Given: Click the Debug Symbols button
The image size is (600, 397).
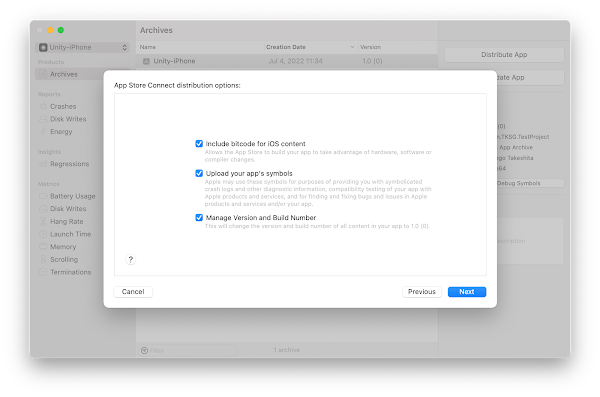Looking at the screenshot, I should tap(530, 183).
